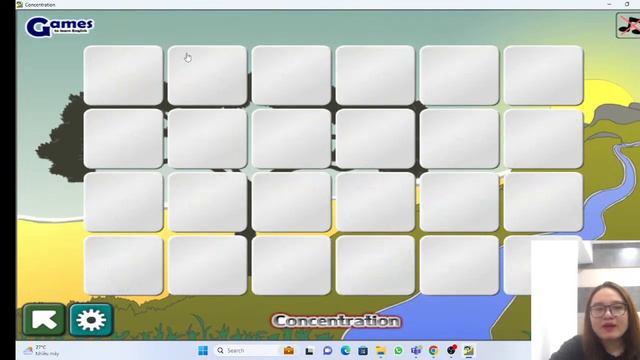The width and height of the screenshot is (640, 360).
Task: Go back with the white arrow button
Action: [44, 320]
